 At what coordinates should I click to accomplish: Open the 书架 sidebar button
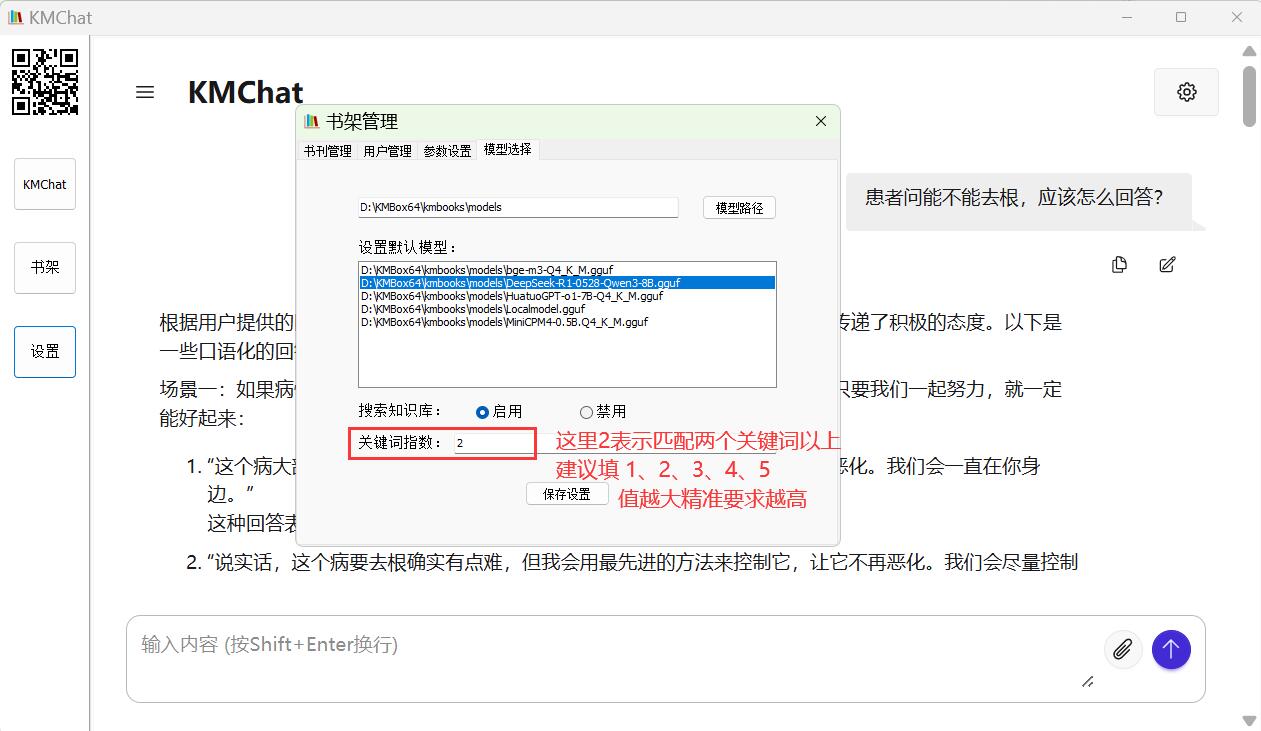coord(45,268)
